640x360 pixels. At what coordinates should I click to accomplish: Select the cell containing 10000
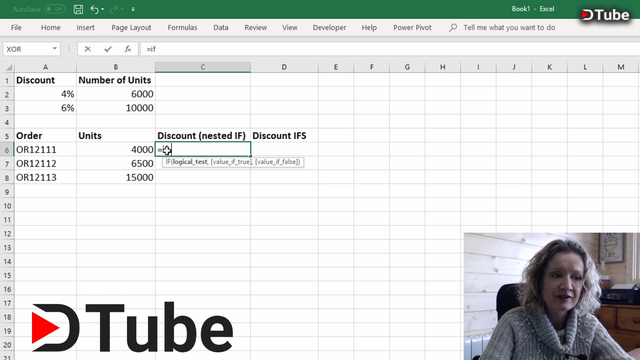[x=116, y=108]
